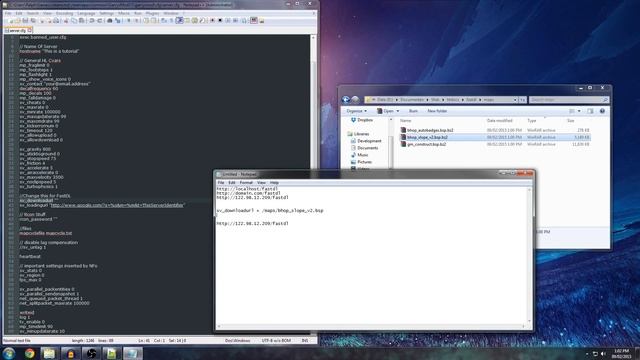640x360 pixels.
Task: Open the Format menu in Notepad
Action: coord(246,182)
